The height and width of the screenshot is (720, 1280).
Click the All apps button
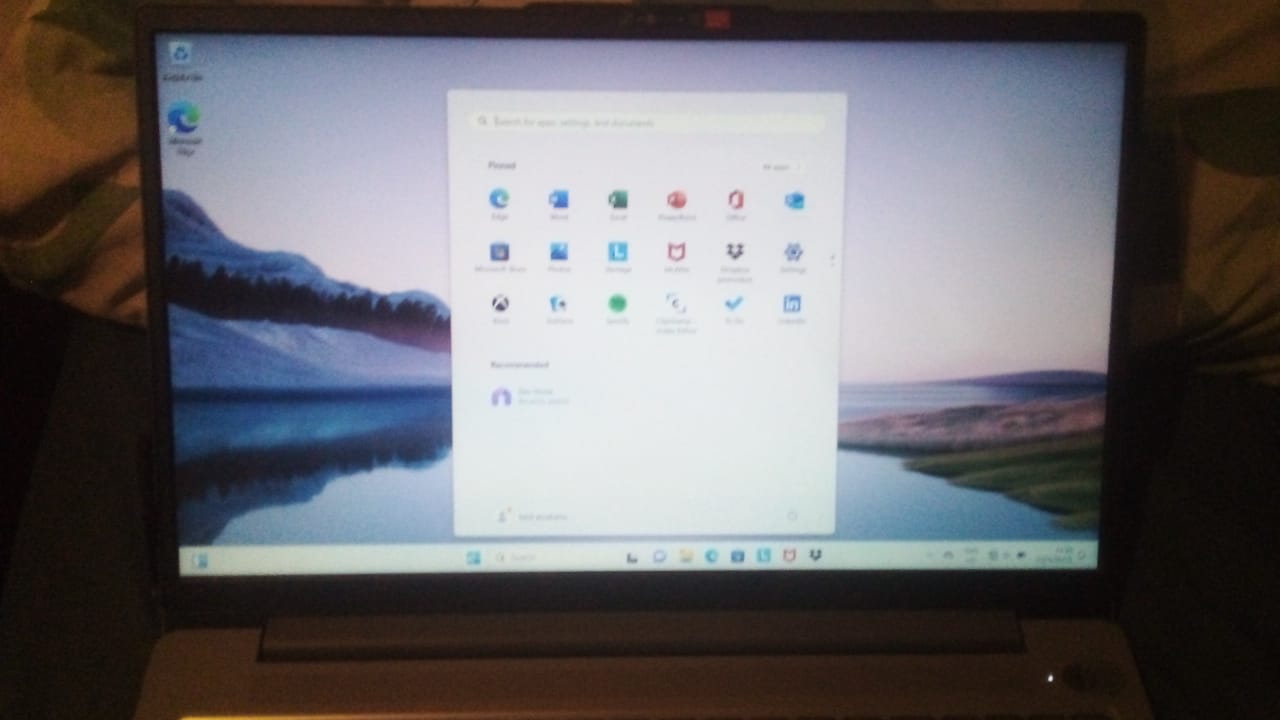pos(778,167)
